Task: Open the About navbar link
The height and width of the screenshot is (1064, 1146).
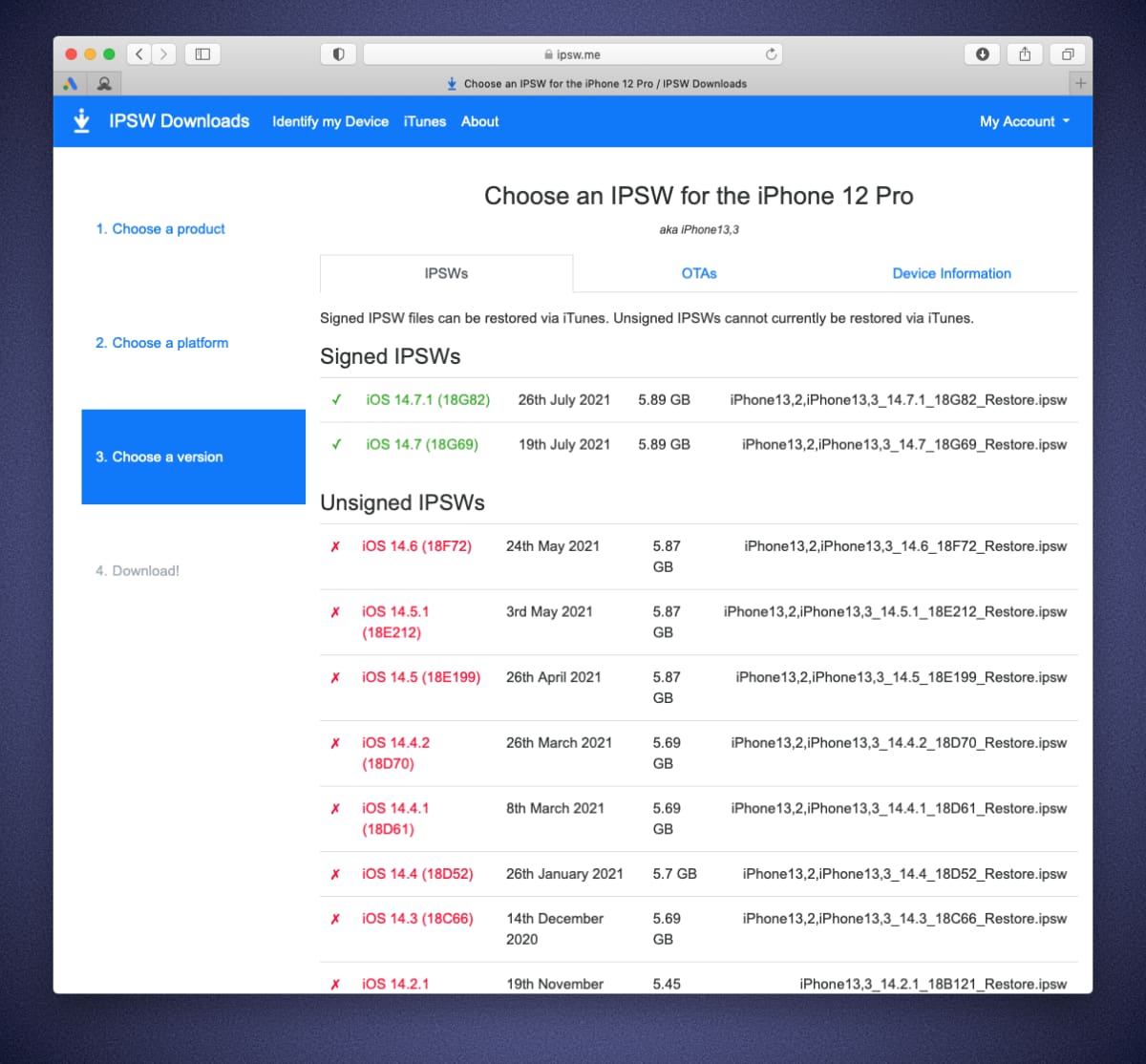Action: [479, 121]
